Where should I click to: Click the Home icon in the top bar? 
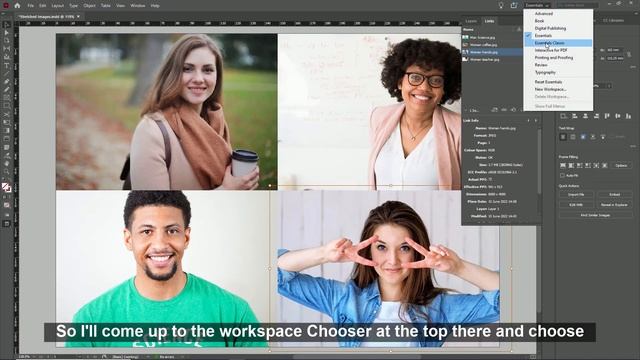(17, 6)
